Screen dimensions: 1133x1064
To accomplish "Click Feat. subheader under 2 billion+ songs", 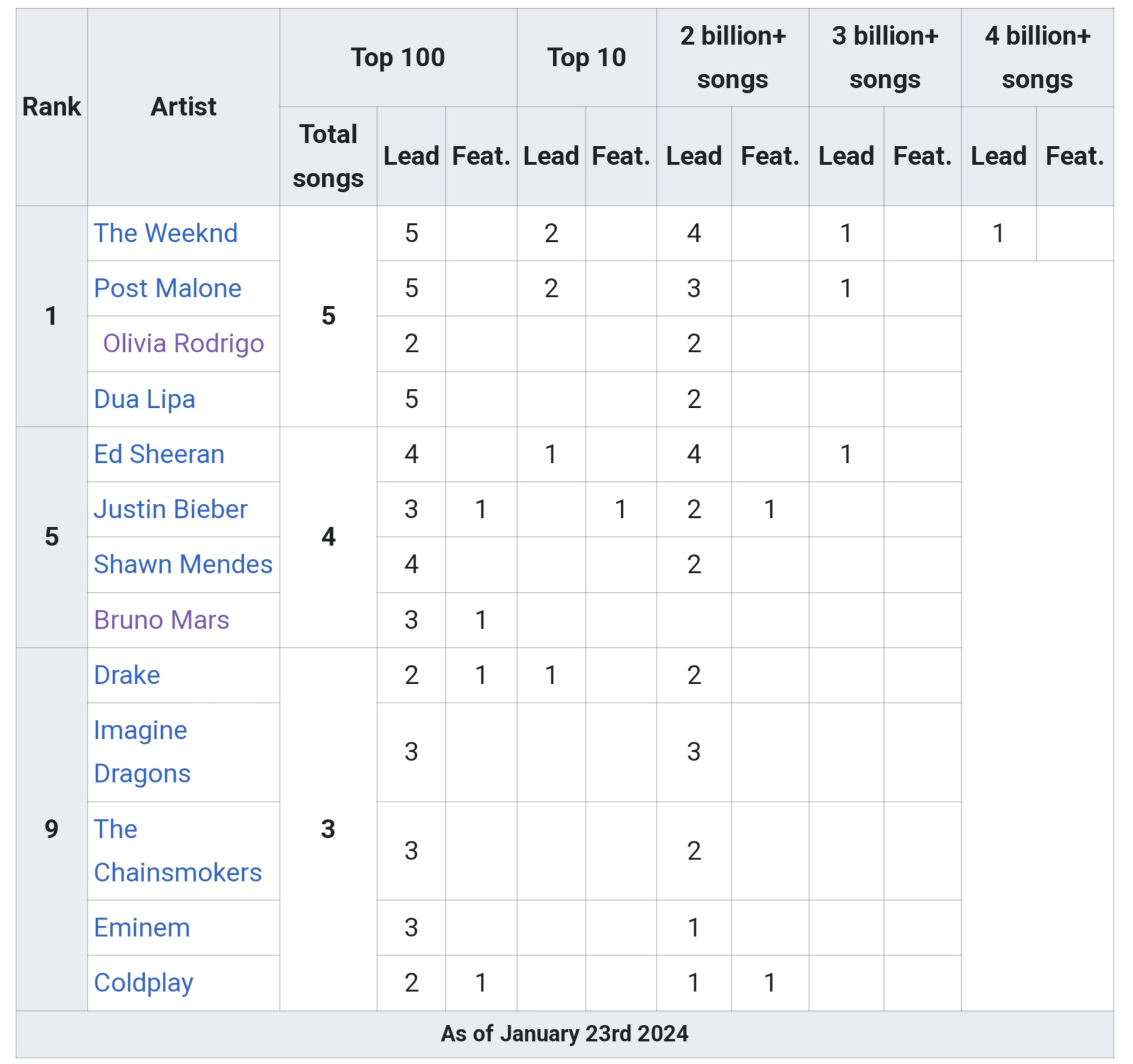I will 770,156.
